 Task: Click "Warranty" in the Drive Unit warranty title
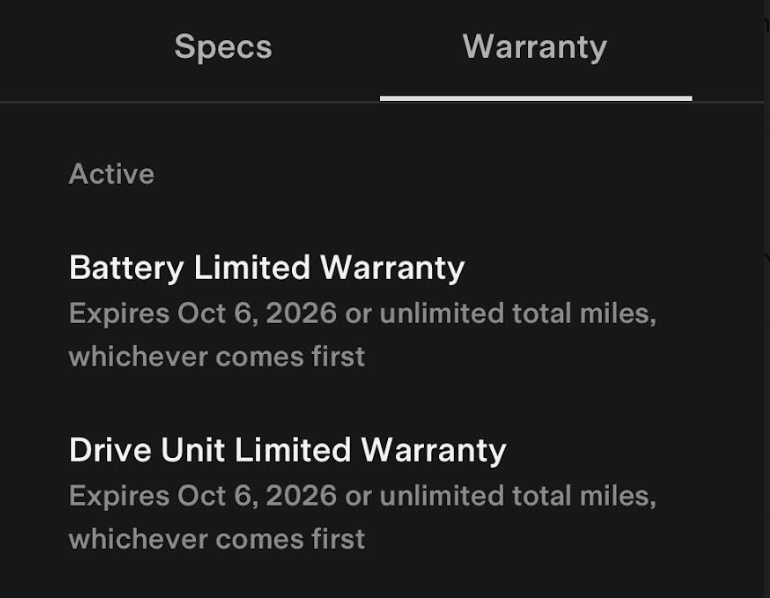pyautogui.click(x=434, y=450)
